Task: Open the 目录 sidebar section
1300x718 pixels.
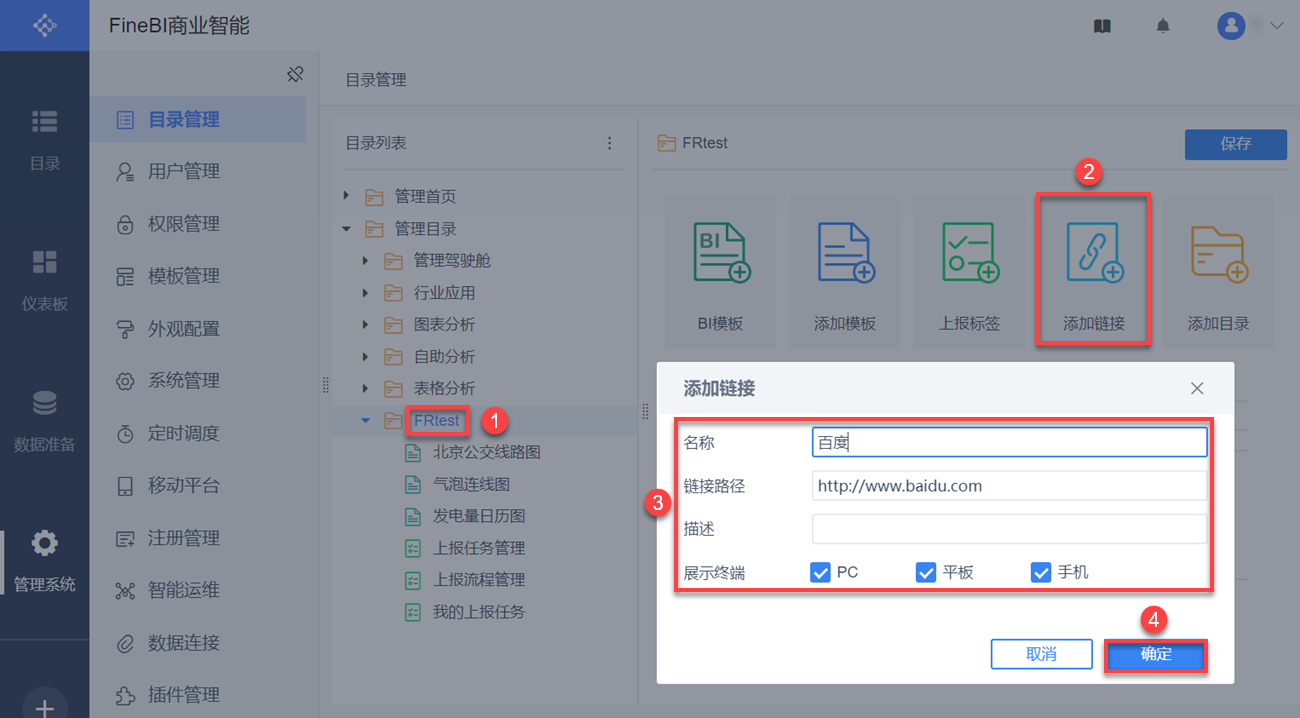Action: (x=44, y=139)
